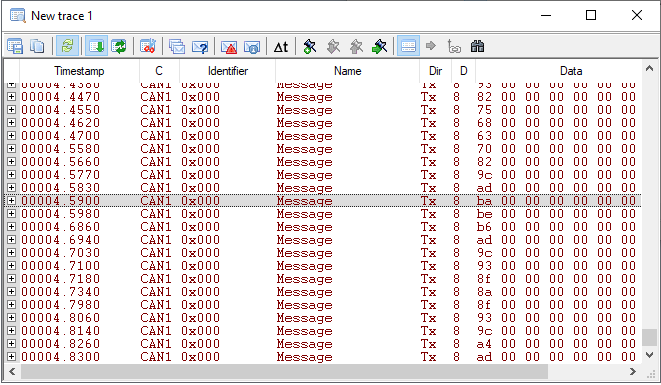Click the Name column header
Viewport: 661px width, 385px height.
pos(347,71)
